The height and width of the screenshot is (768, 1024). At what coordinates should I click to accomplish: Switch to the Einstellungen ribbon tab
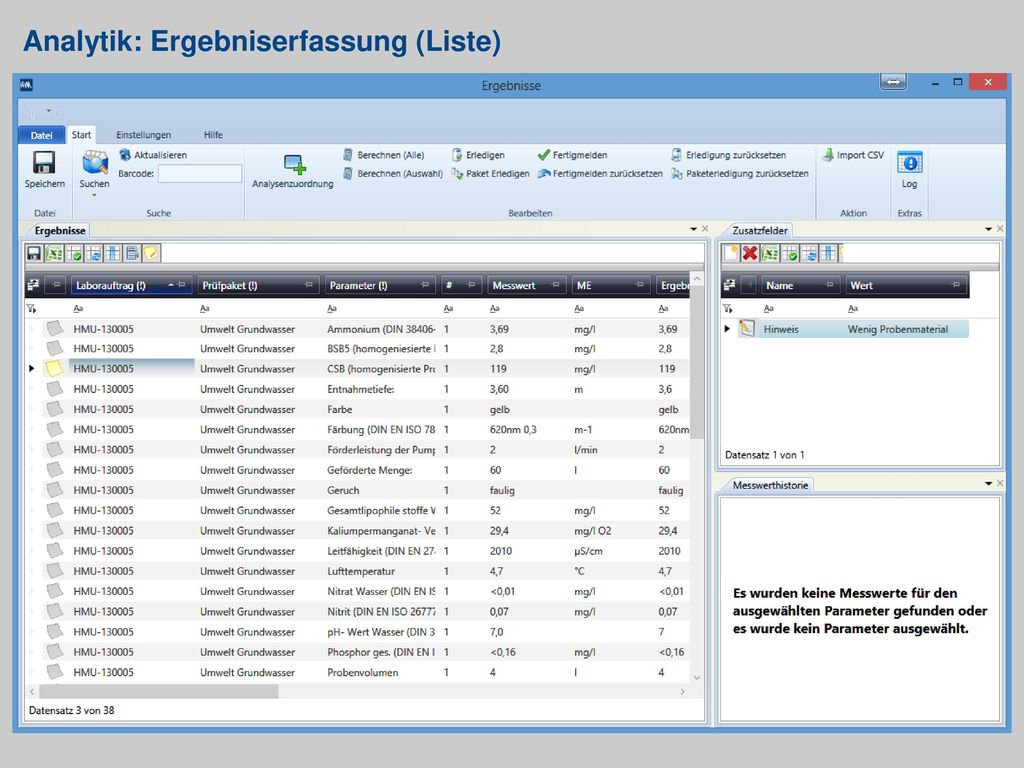point(144,135)
